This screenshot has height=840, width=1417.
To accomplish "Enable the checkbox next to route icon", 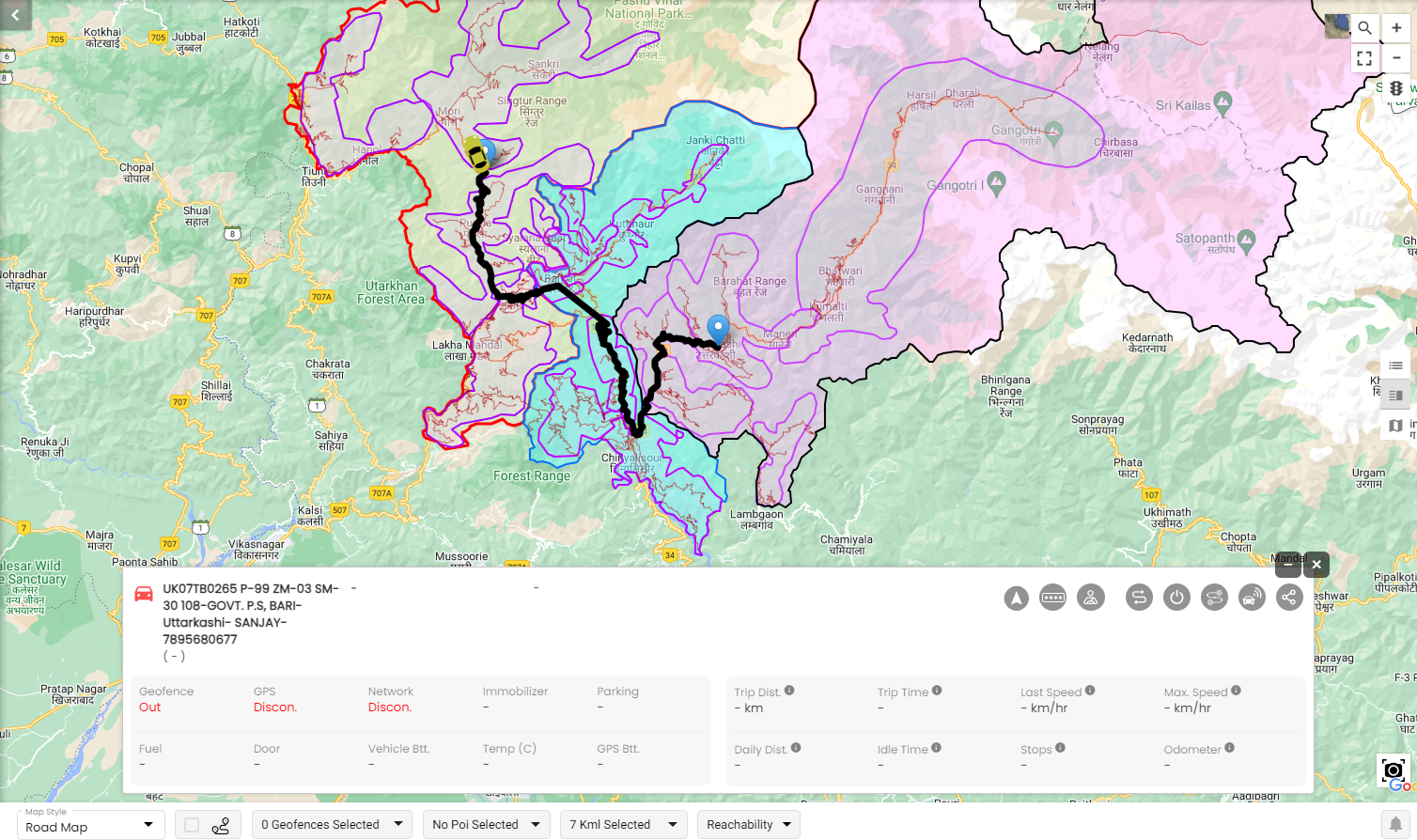I will pos(194,824).
